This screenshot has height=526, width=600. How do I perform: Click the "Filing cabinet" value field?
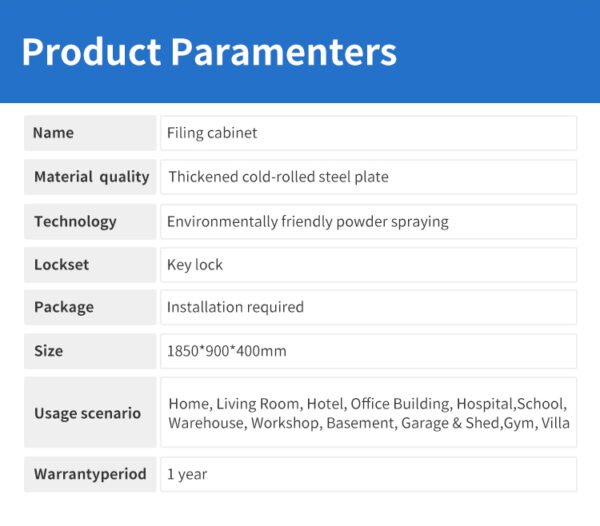368,133
